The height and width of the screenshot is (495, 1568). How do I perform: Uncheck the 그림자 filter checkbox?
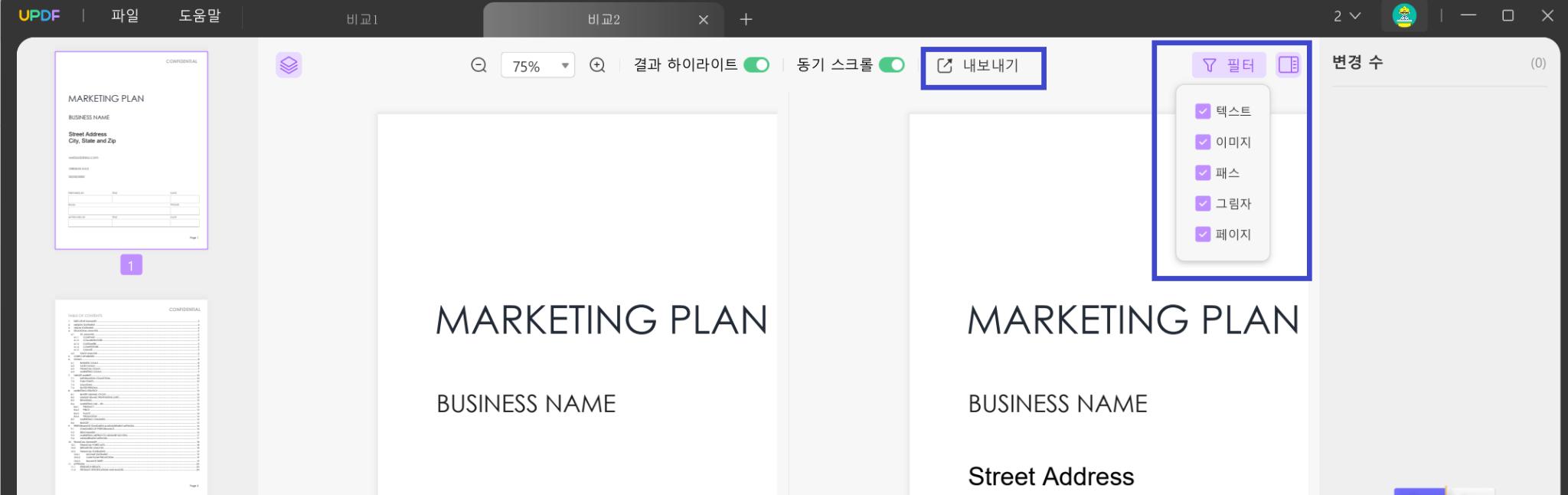pyautogui.click(x=1203, y=203)
